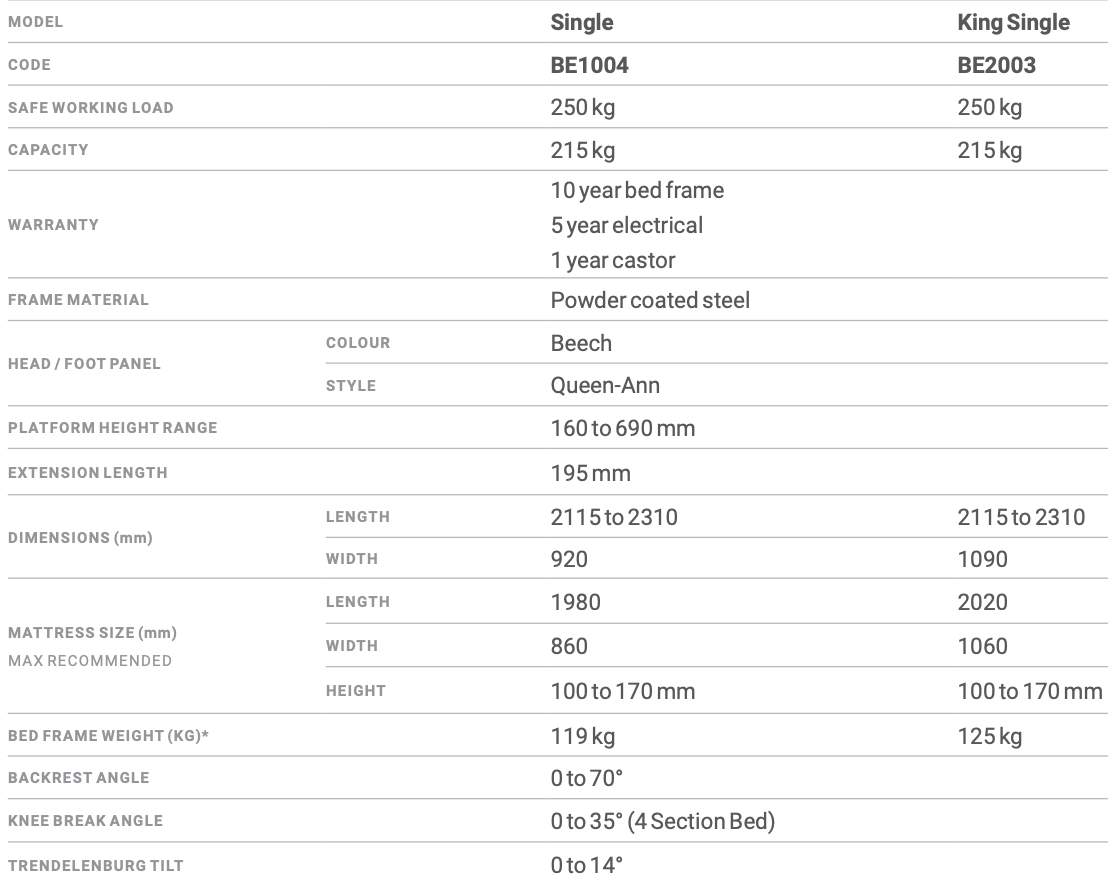This screenshot has height=884, width=1108.
Task: Select the BE1004 product code
Action: point(589,65)
